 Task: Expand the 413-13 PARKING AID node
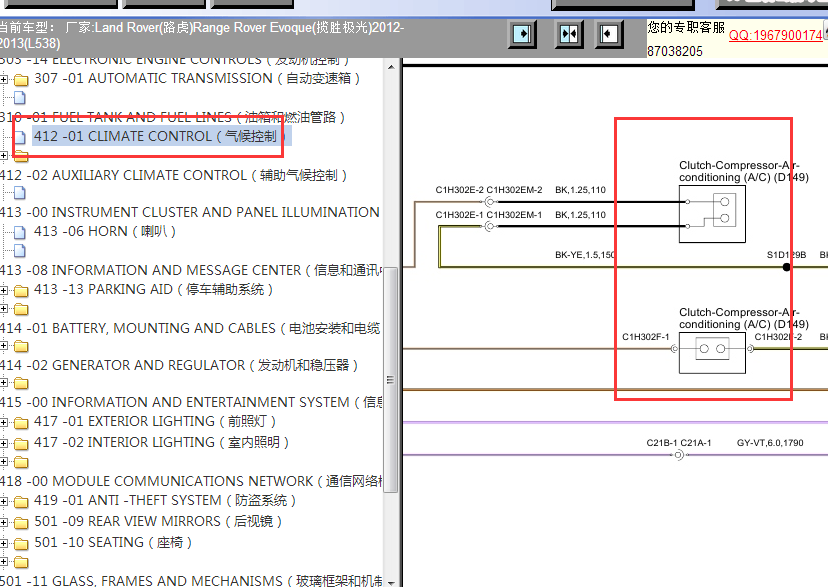pos(4,290)
